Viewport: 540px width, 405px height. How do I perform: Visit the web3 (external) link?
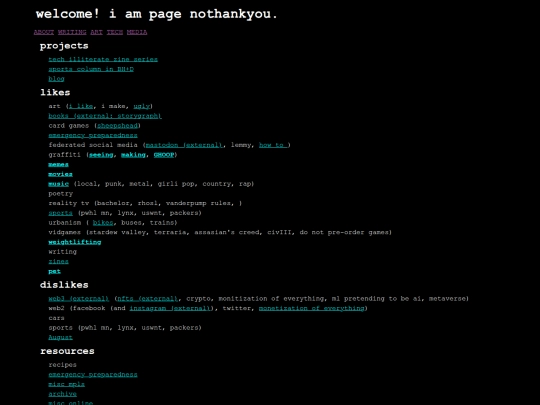[79, 298]
